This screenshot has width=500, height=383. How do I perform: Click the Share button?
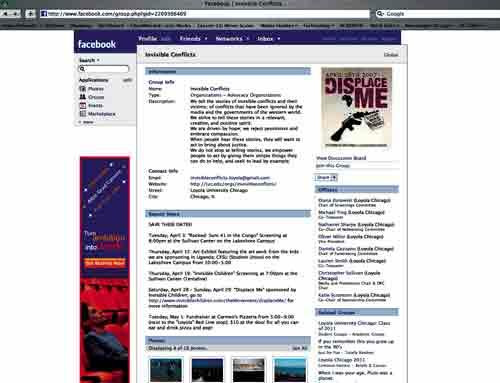[326, 178]
